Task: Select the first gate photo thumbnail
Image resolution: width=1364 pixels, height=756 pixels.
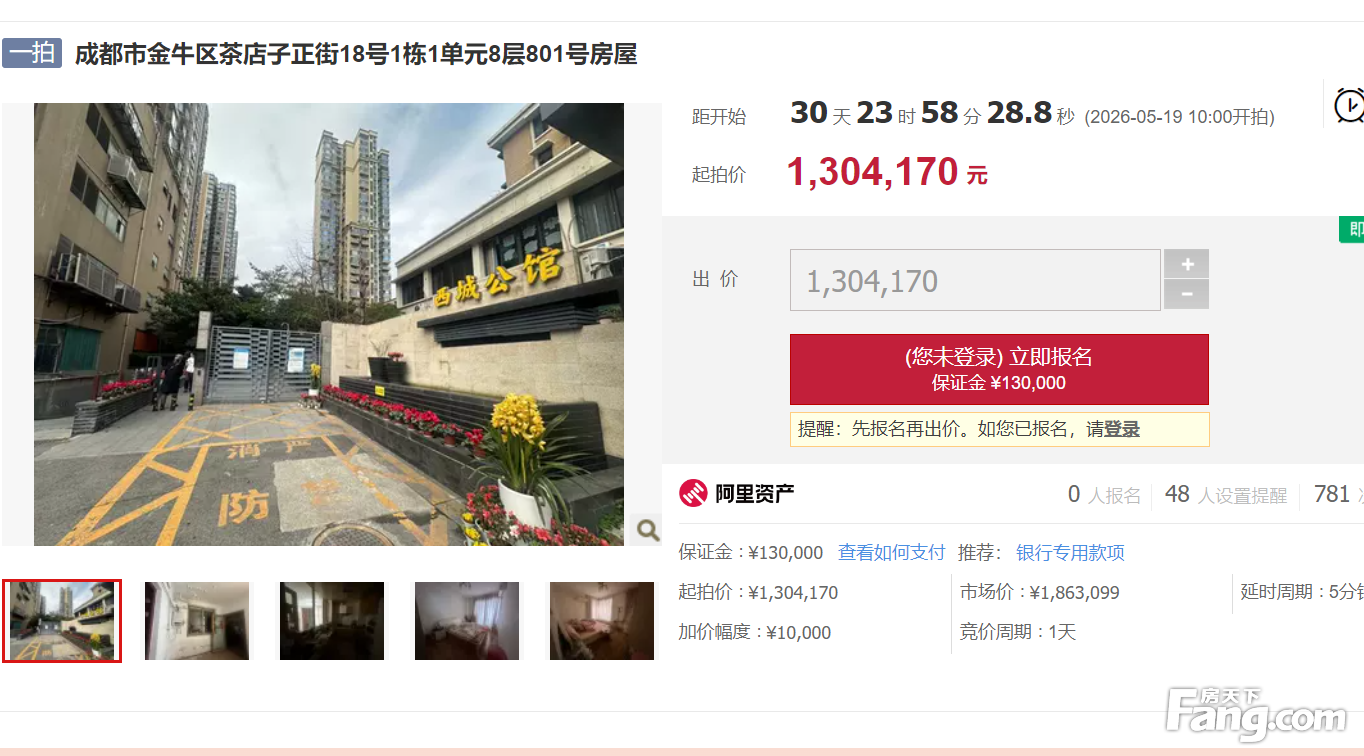Action: (x=62, y=621)
